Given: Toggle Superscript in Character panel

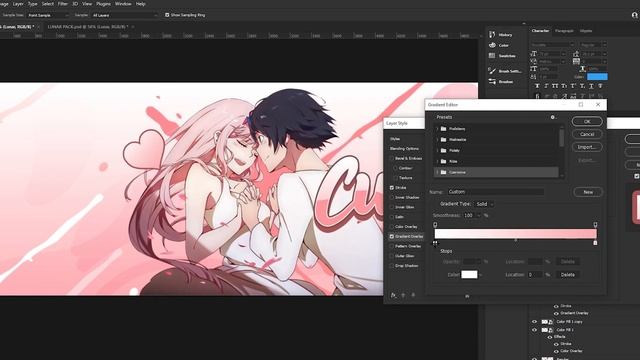Looking at the screenshot, I should 573,86.
